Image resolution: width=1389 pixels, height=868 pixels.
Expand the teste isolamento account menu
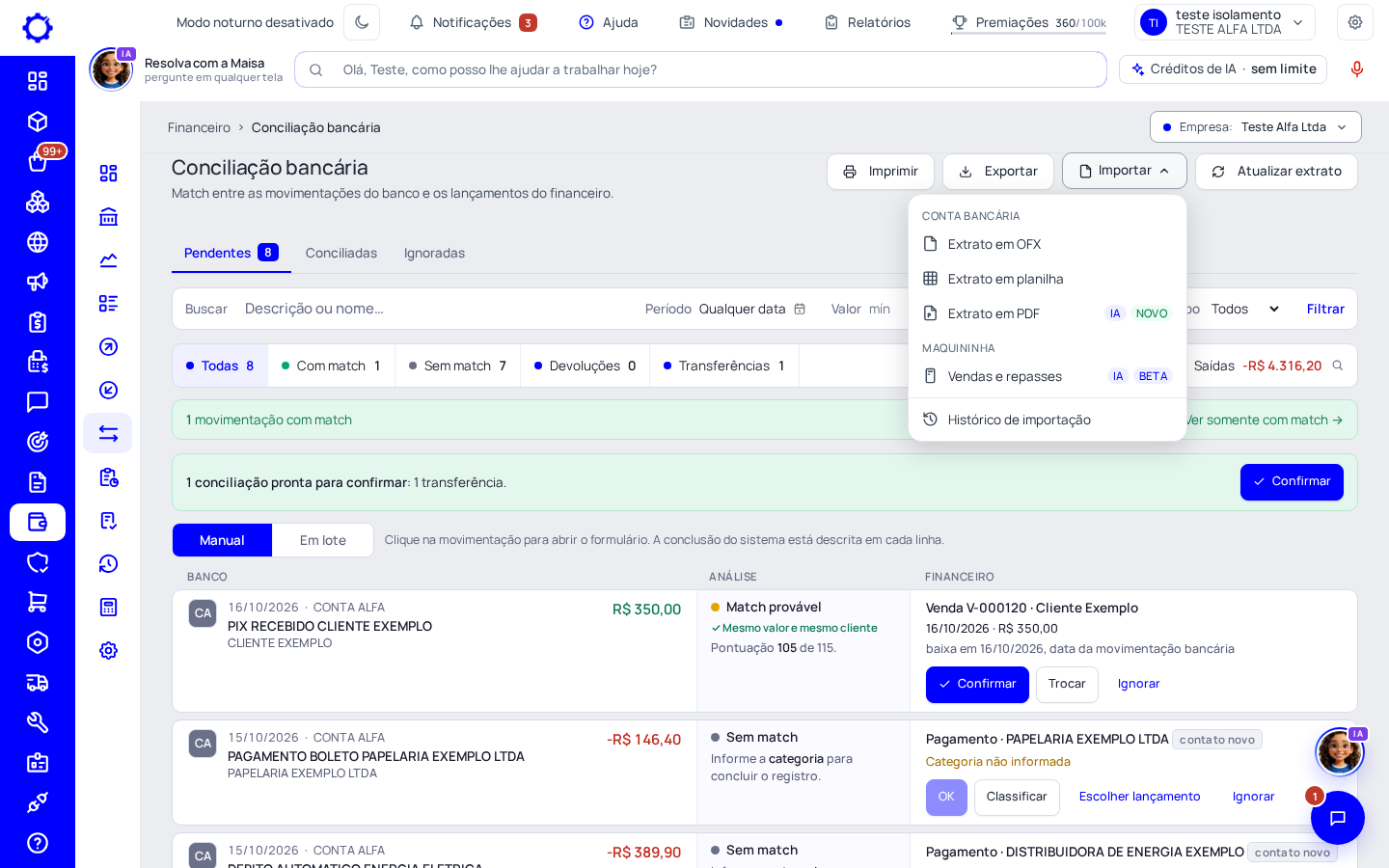point(1225,22)
